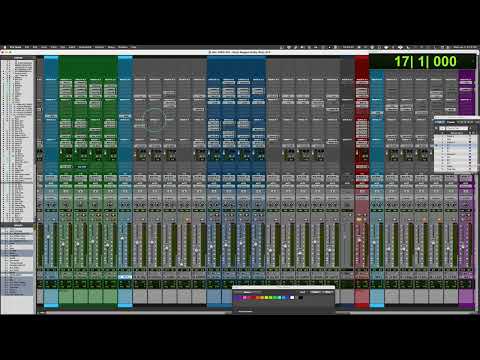
Task: Pick the green swatch in color palette
Action: pyautogui.click(x=274, y=298)
